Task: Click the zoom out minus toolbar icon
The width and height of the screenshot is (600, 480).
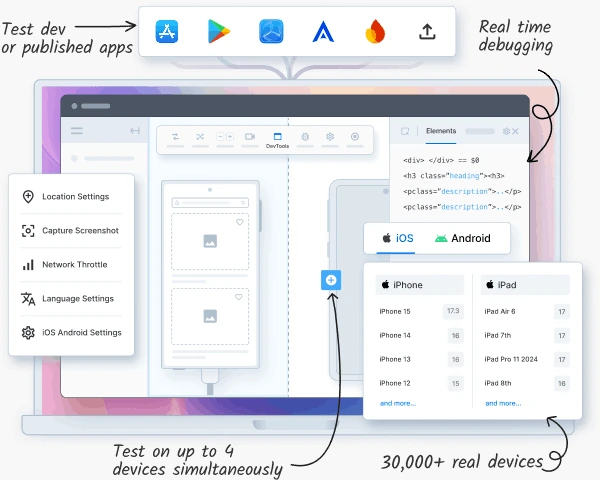Action: pos(220,137)
